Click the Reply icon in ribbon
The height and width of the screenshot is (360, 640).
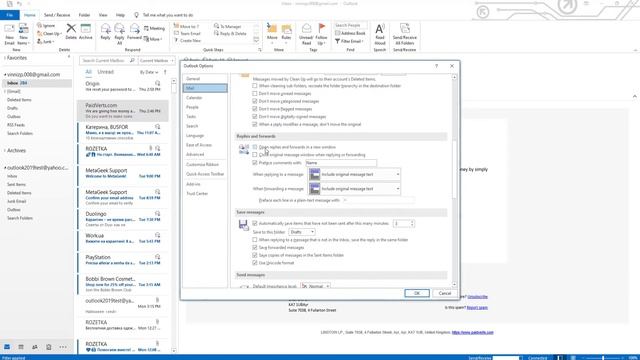(105, 29)
